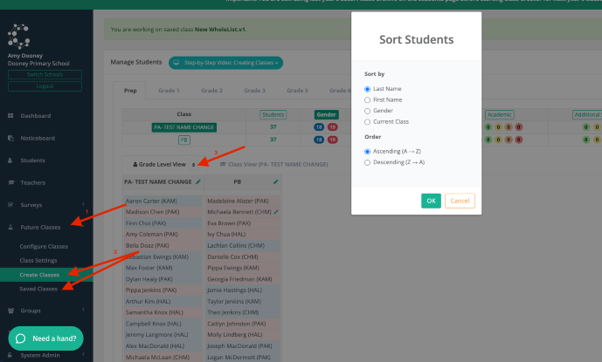Click the Surveys checkbox icon
Image resolution: width=602 pixels, height=362 pixels.
10,205
